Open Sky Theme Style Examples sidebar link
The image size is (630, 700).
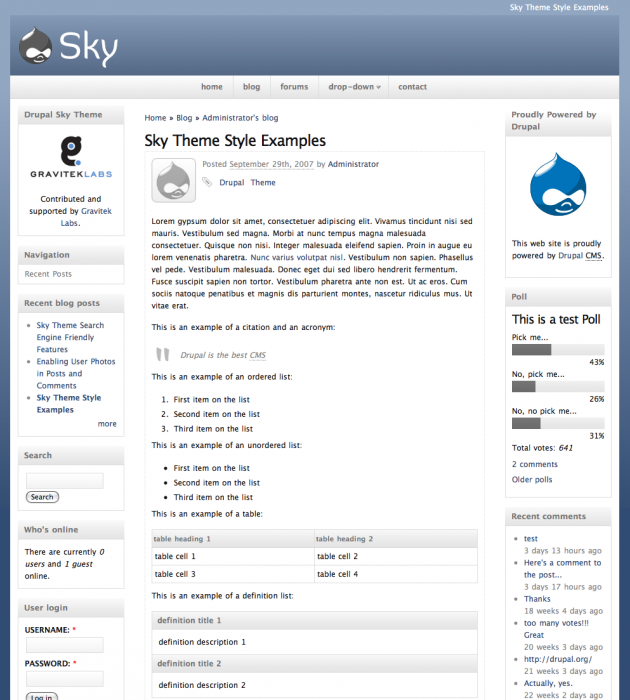click(69, 404)
